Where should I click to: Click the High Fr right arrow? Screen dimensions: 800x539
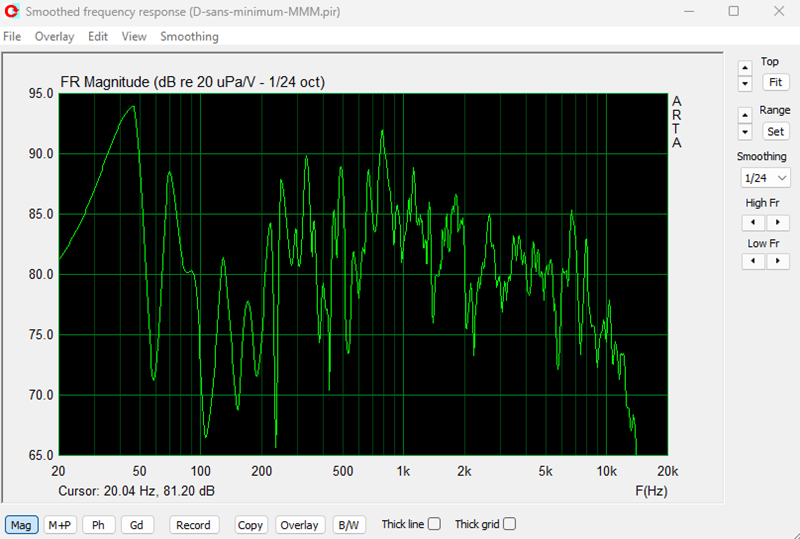coord(778,222)
